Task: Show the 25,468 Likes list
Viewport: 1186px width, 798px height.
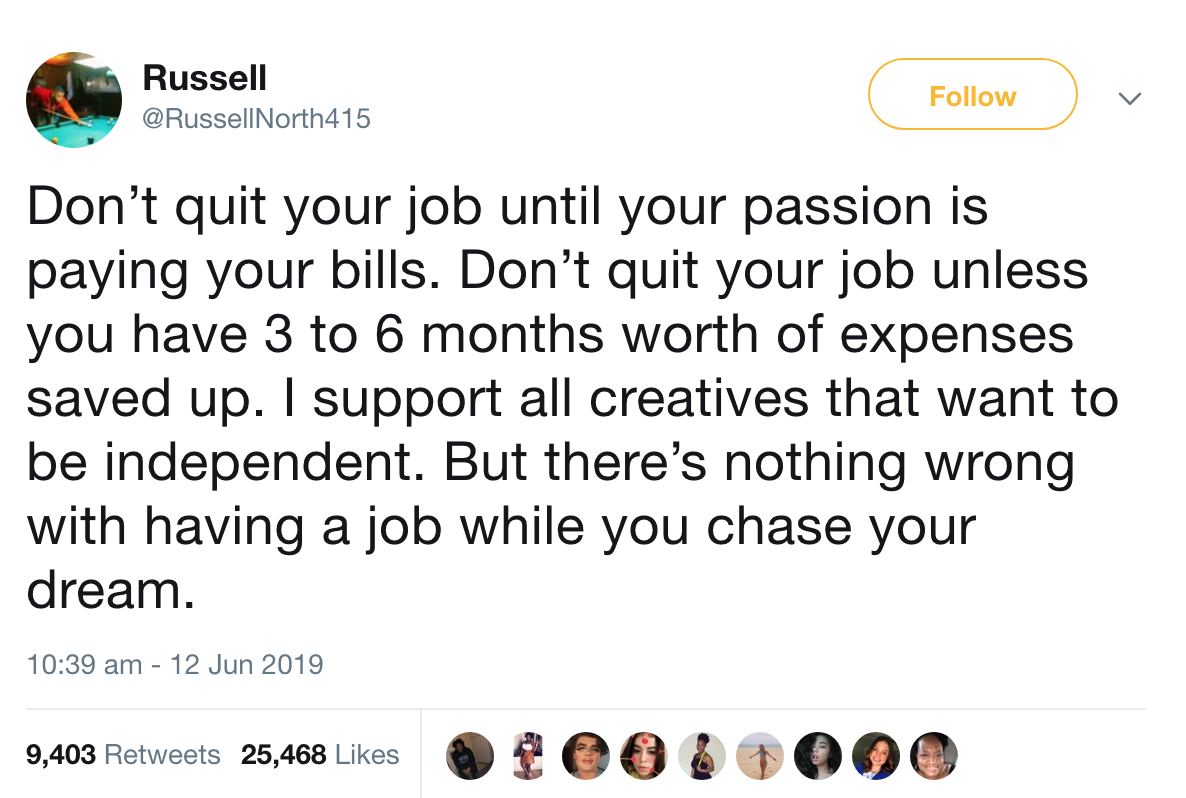Action: pos(320,755)
